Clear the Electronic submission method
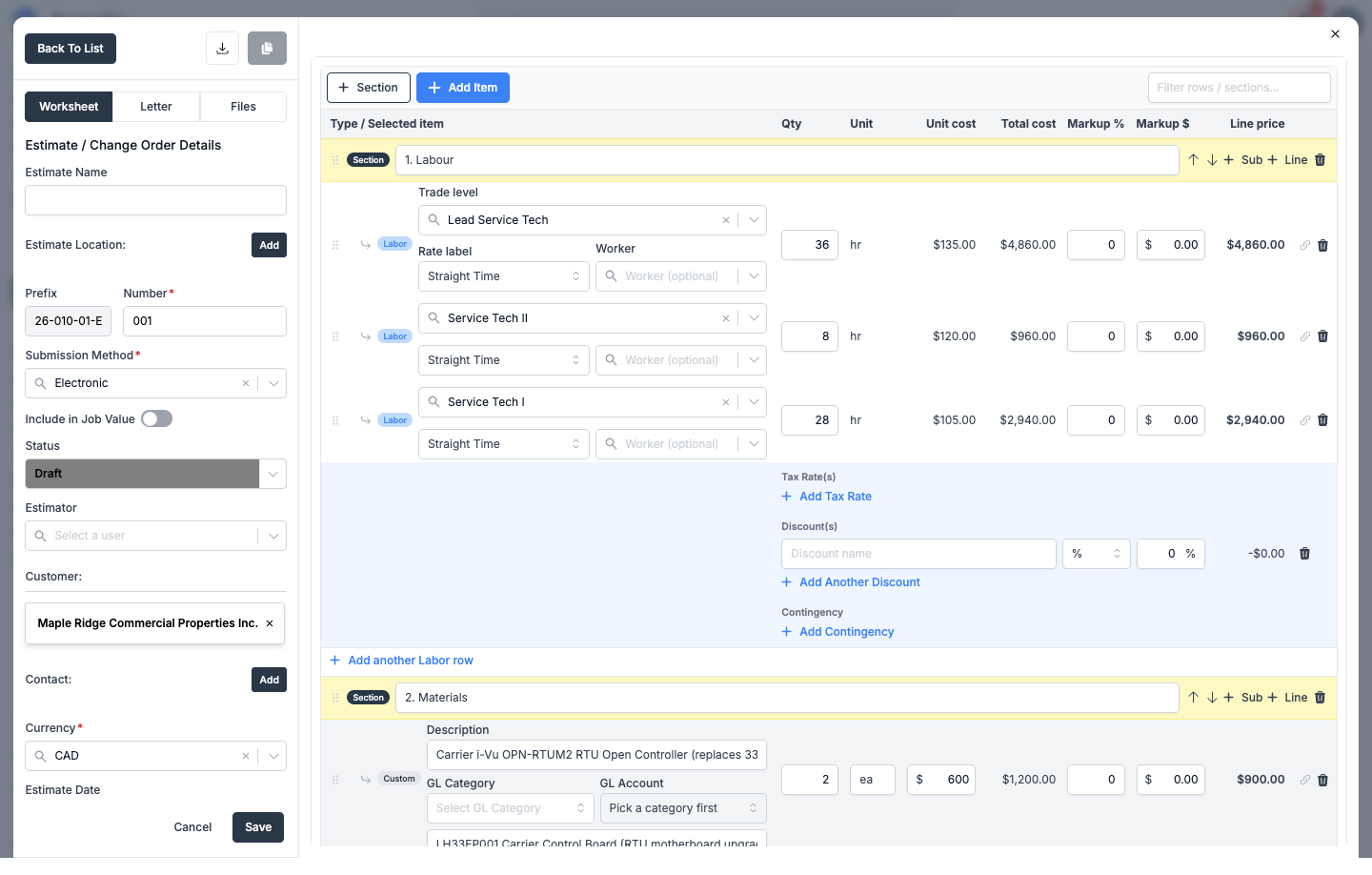 click(246, 383)
